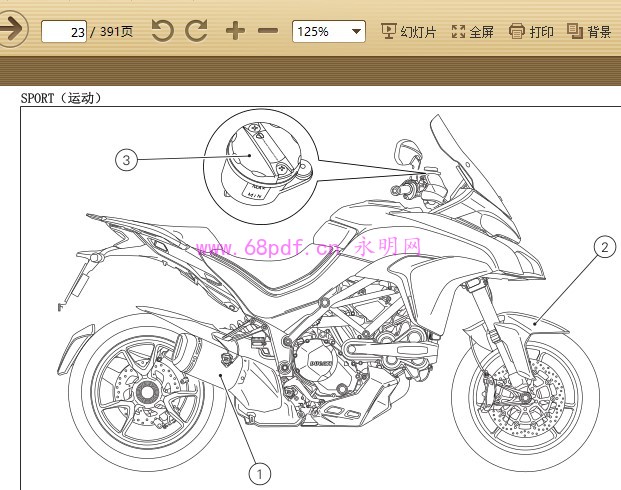This screenshot has width=621, height=490.
Task: Expand the zoom list using its arrow
Action: [357, 32]
